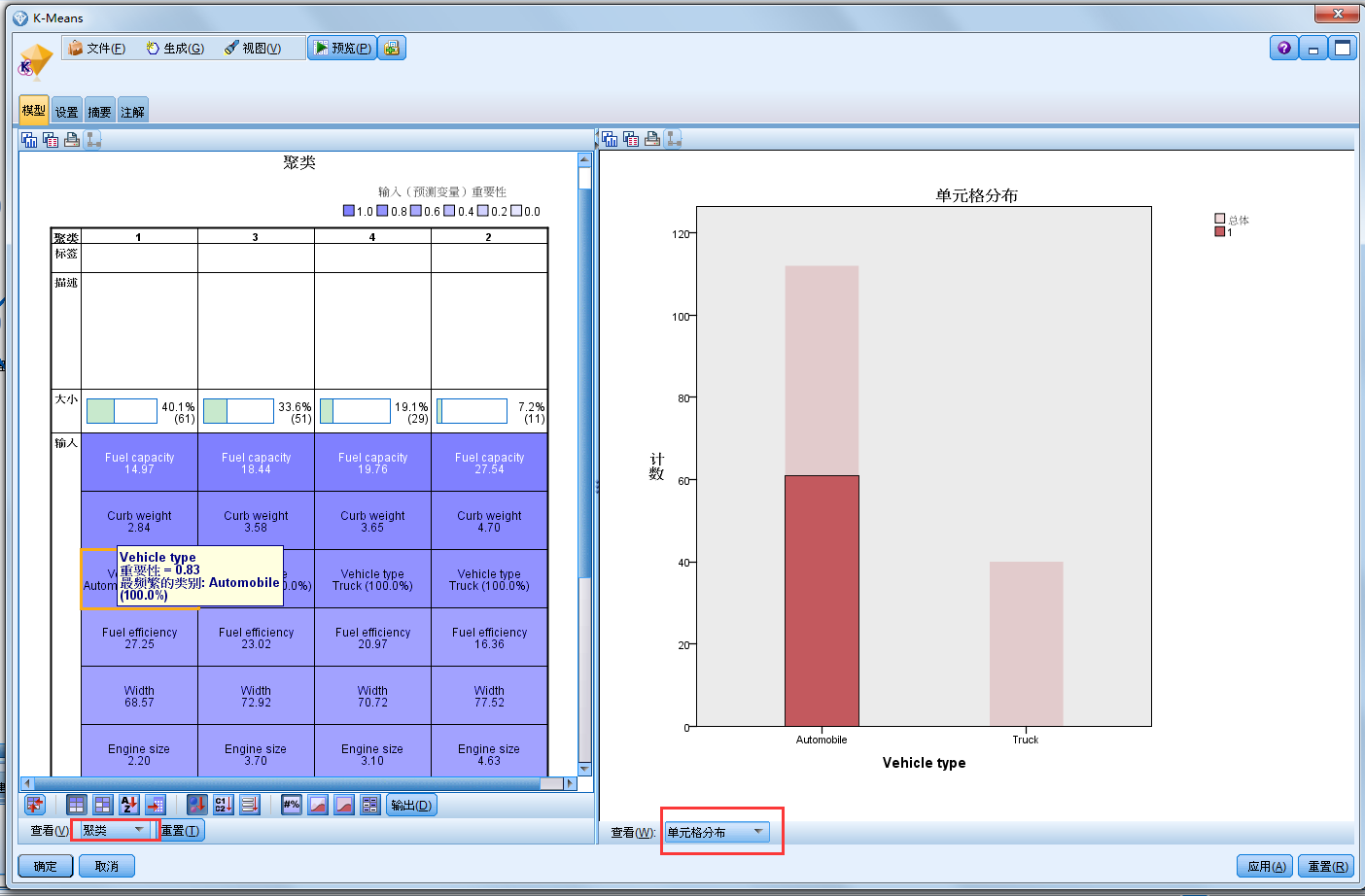Image resolution: width=1365 pixels, height=896 pixels.
Task: Click the transpose clusters and inputs icon
Action: (x=35, y=805)
